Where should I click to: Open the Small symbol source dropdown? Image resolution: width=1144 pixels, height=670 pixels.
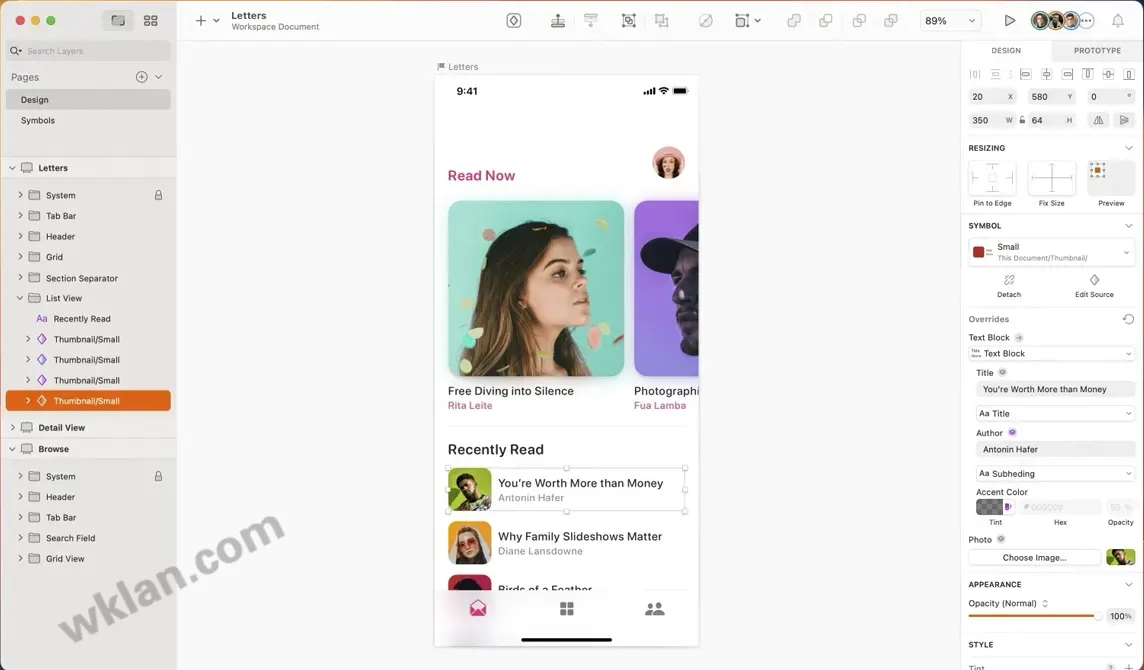coord(1051,253)
